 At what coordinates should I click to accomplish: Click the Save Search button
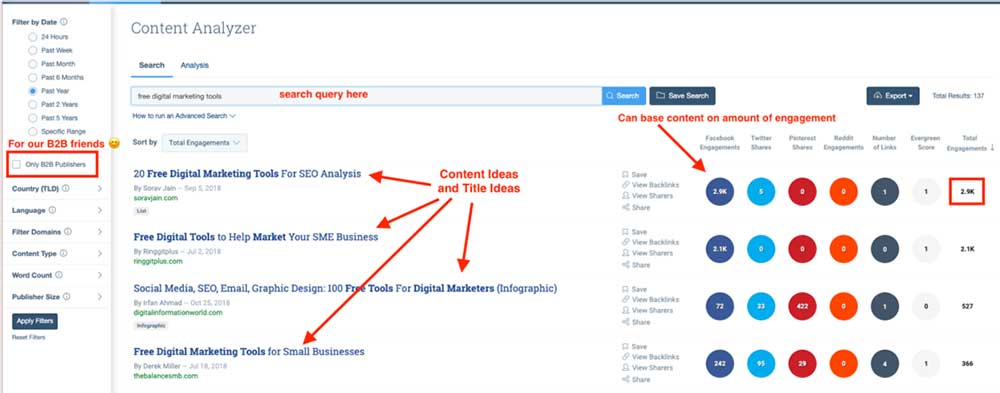click(x=682, y=96)
